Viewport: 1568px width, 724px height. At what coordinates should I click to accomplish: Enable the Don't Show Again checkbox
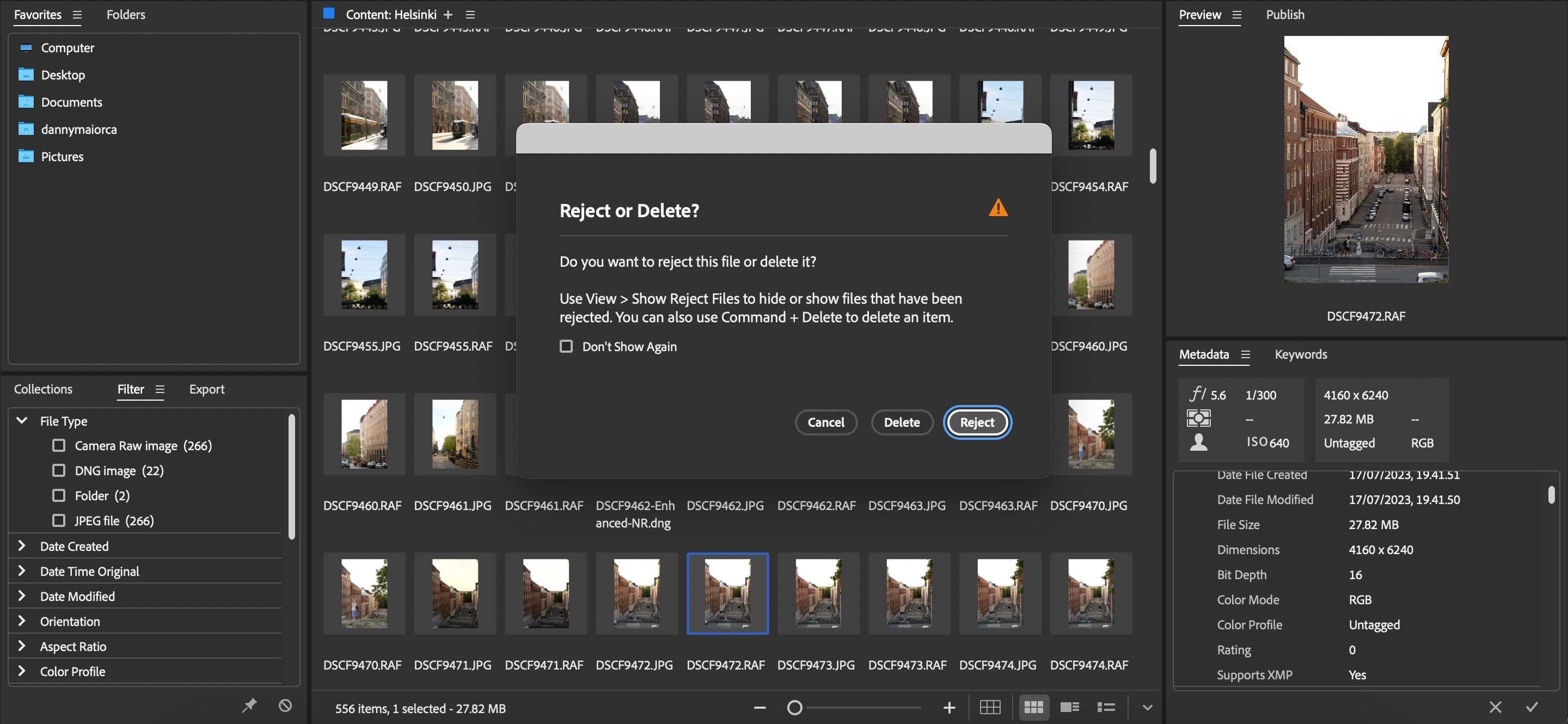pyautogui.click(x=566, y=346)
